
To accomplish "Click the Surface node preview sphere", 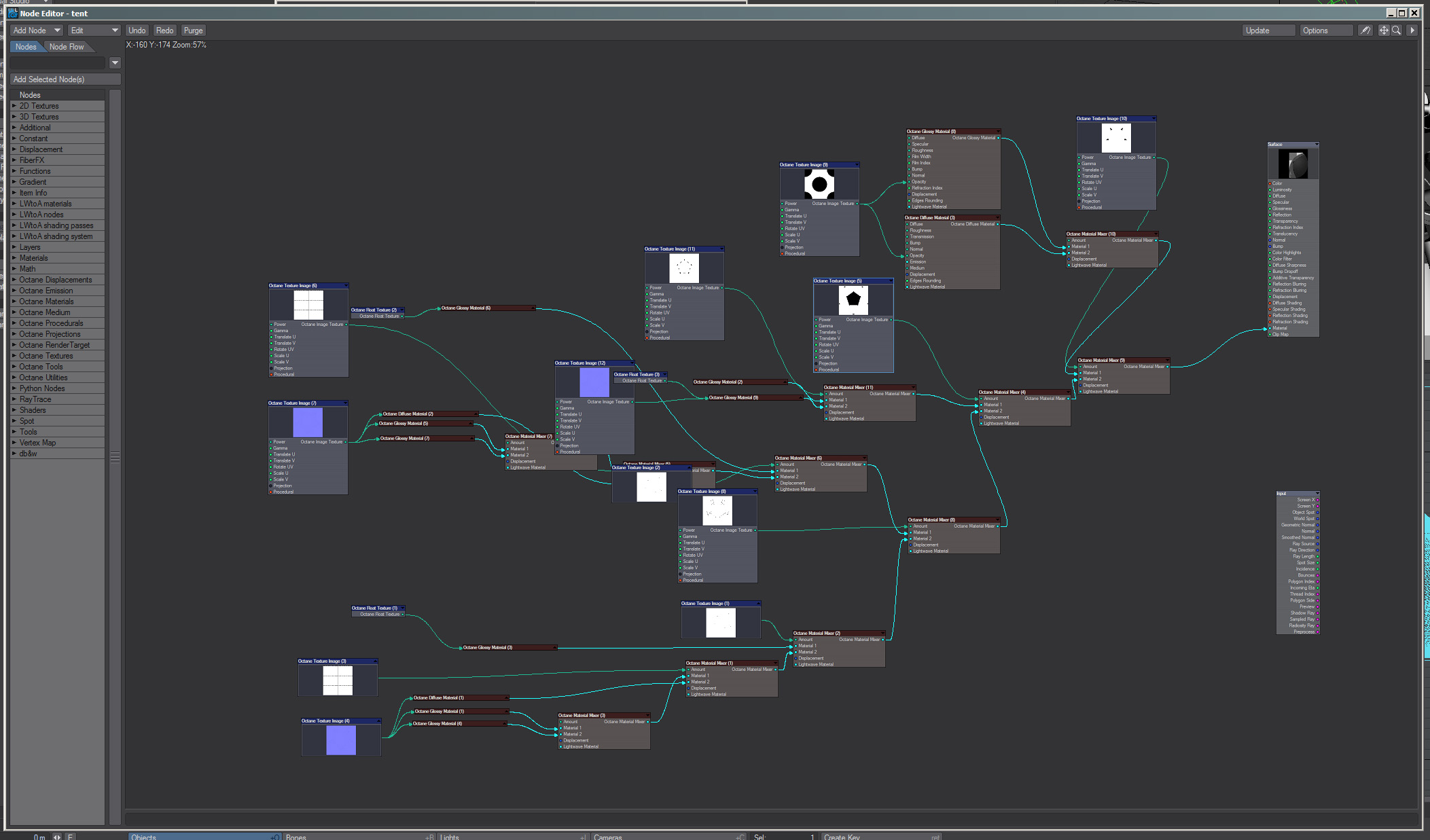I will tap(1293, 164).
